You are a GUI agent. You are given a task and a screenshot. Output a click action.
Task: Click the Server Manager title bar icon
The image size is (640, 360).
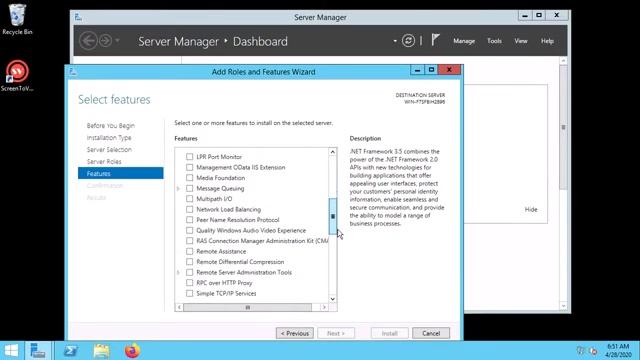(x=78, y=17)
